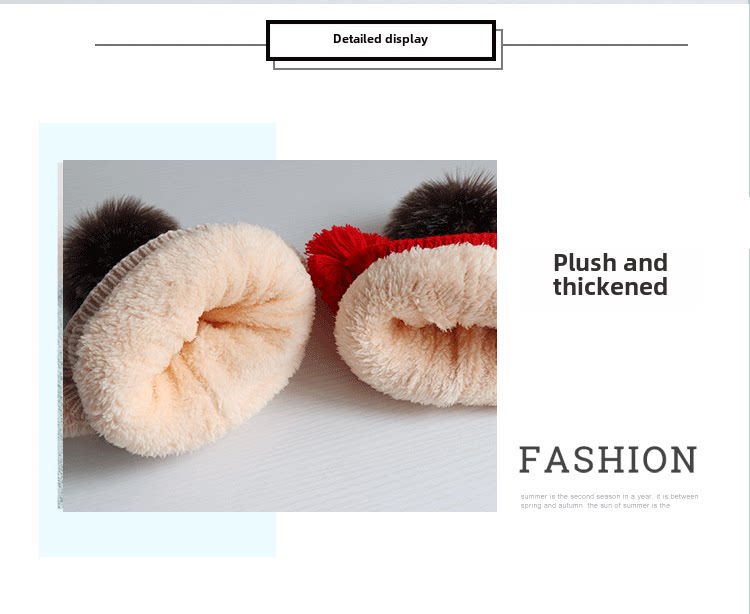This screenshot has height=614, width=750.
Task: Click the gray strip at page top
Action: pyautogui.click(x=375, y=2)
